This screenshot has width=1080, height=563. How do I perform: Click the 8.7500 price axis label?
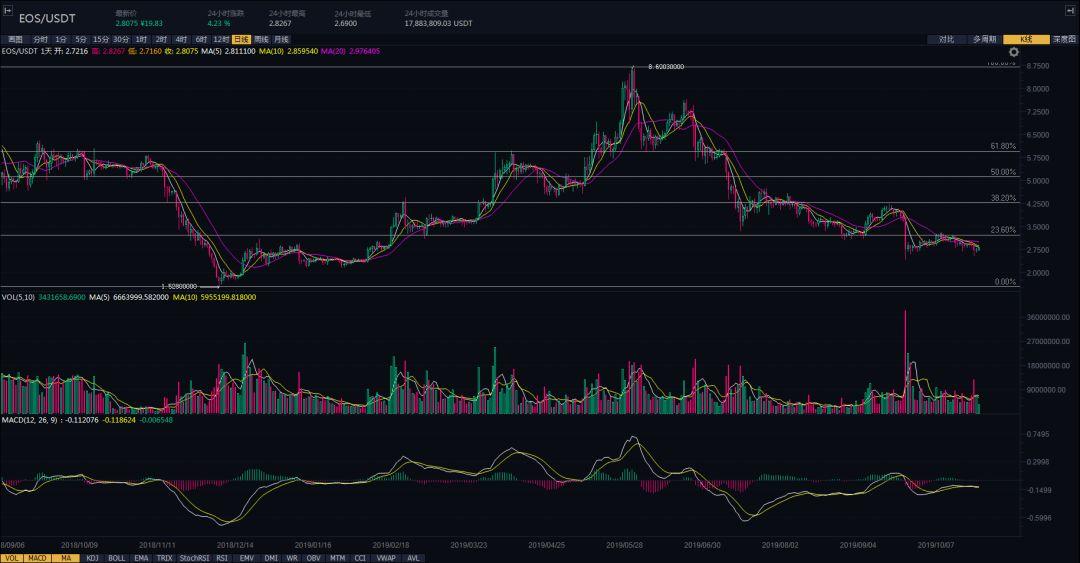[x=1037, y=66]
